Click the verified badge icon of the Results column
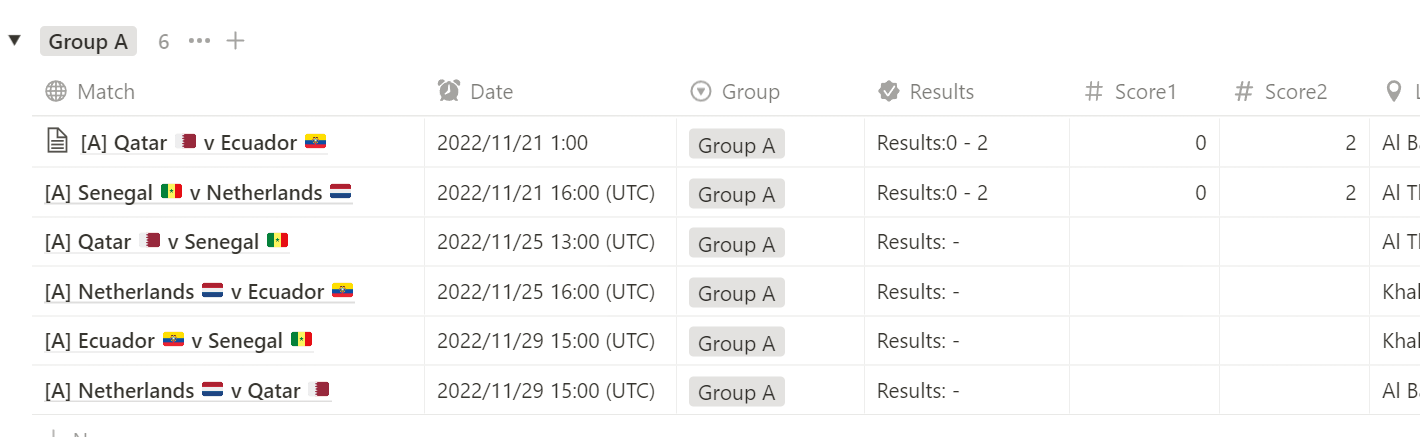Image resolution: width=1420 pixels, height=437 pixels. tap(888, 92)
